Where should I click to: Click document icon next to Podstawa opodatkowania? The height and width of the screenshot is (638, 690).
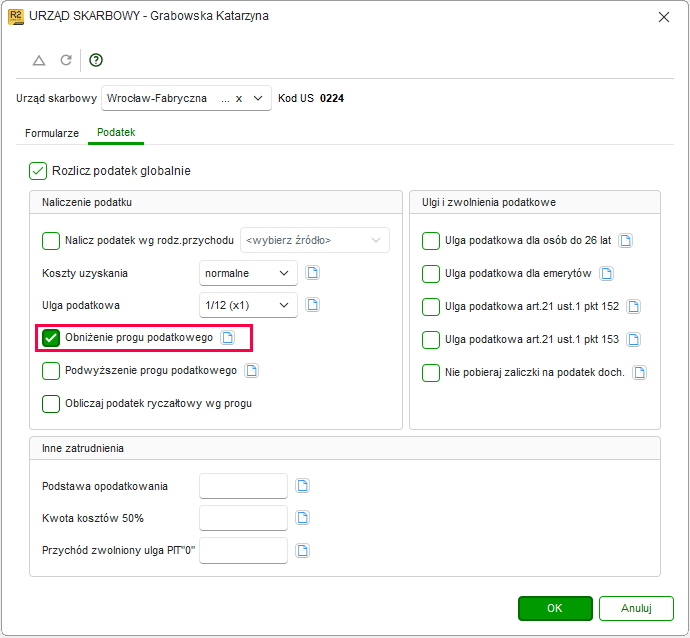tap(302, 486)
